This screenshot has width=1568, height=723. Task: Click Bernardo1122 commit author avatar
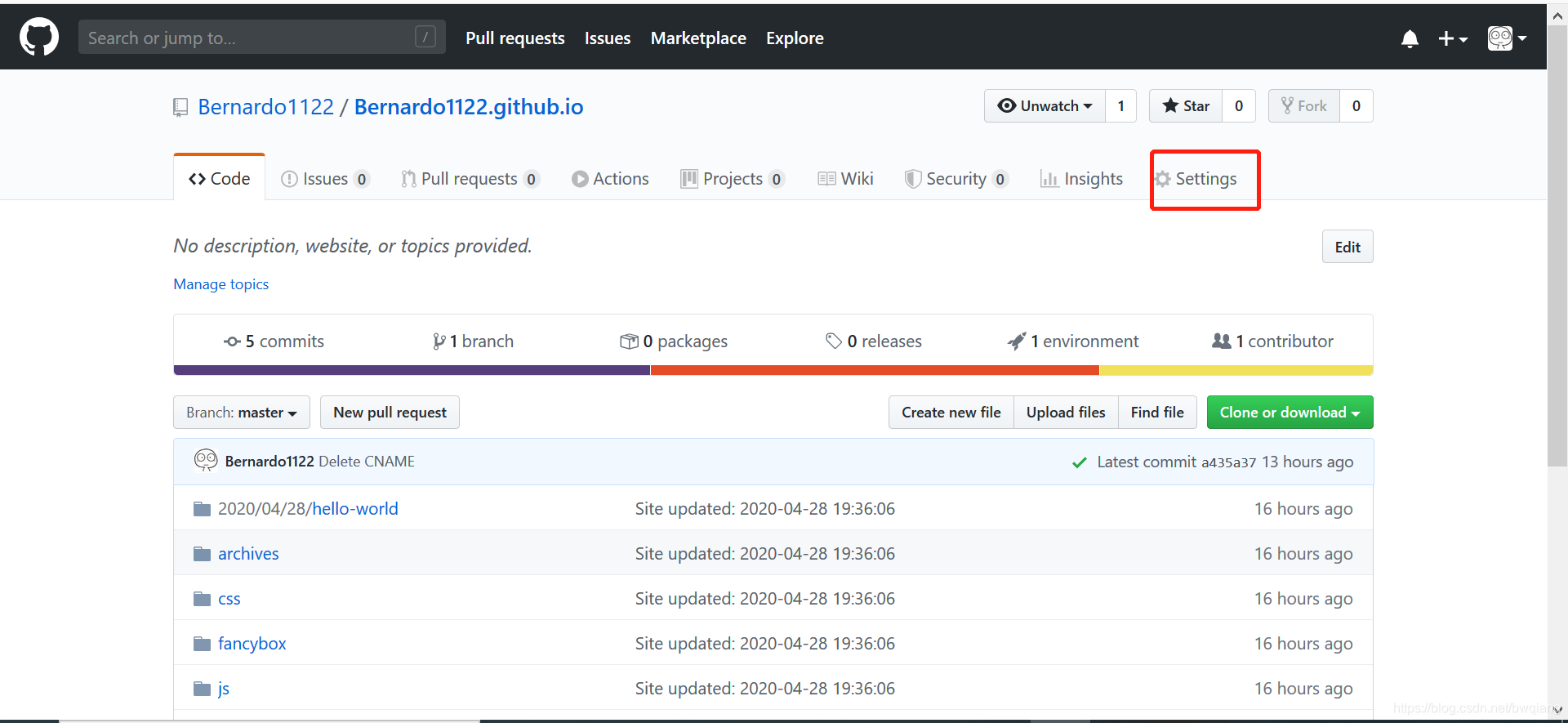pyautogui.click(x=206, y=461)
